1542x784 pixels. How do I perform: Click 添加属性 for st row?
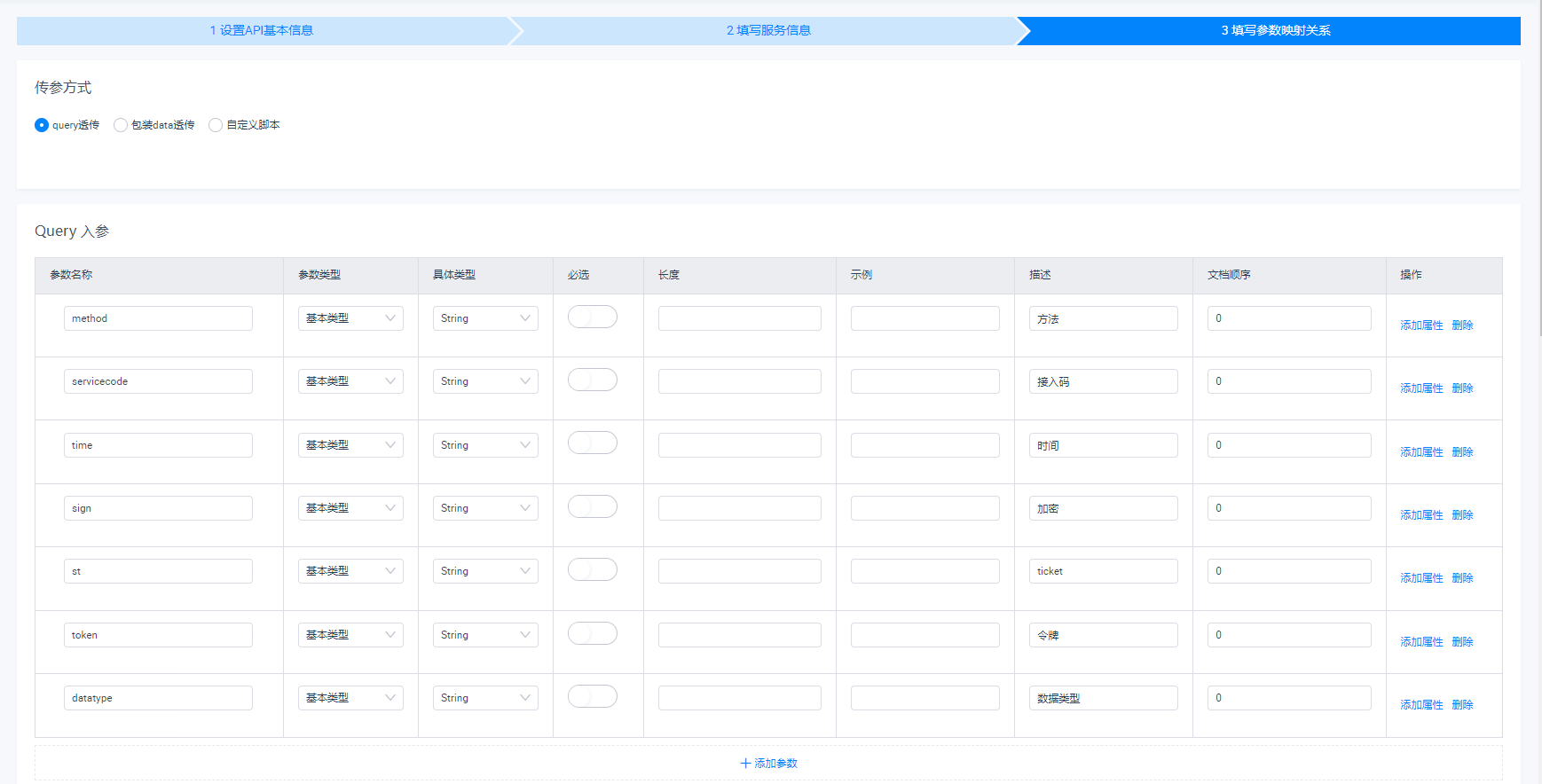pyautogui.click(x=1421, y=578)
